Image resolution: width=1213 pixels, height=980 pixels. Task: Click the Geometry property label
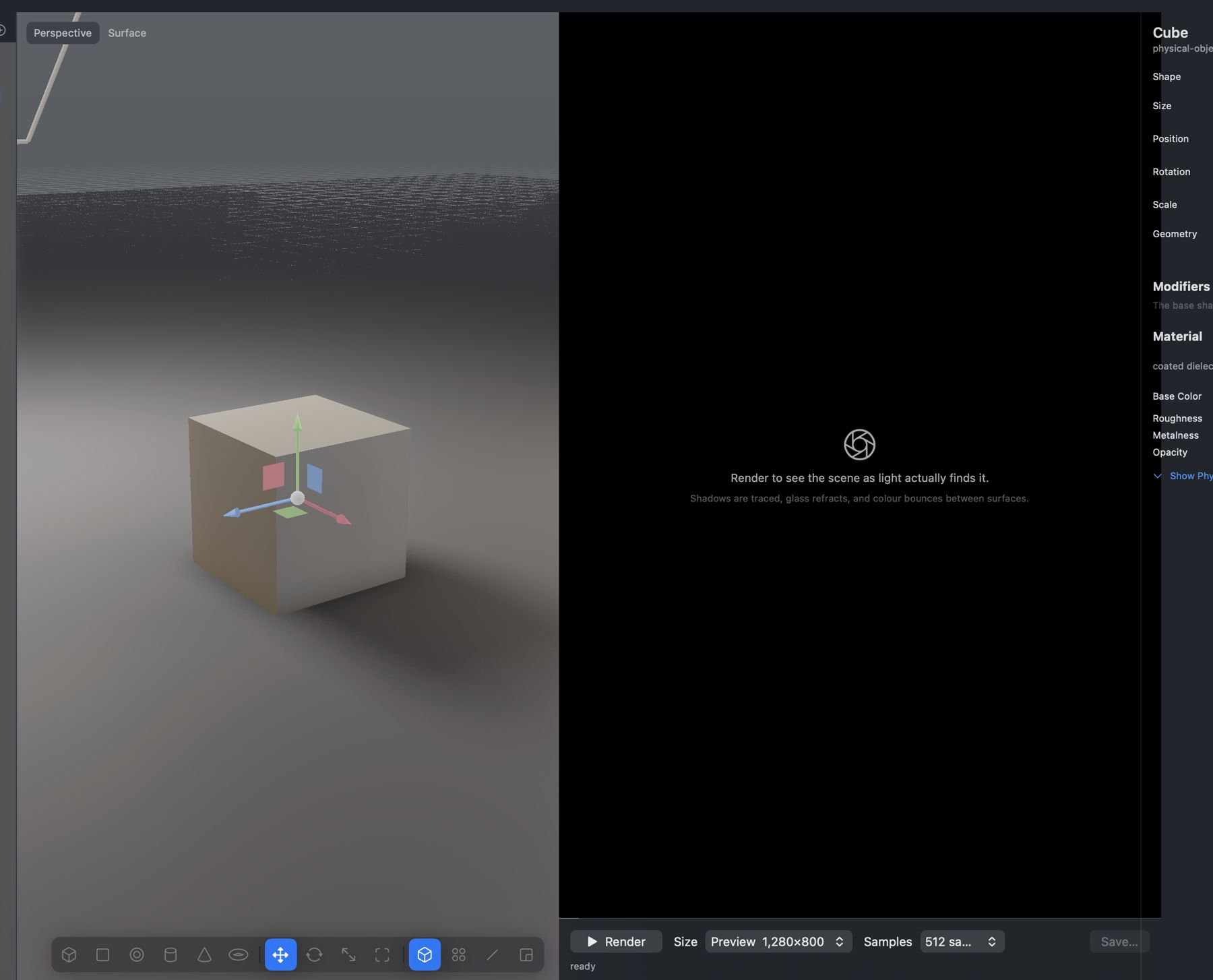[x=1175, y=234]
